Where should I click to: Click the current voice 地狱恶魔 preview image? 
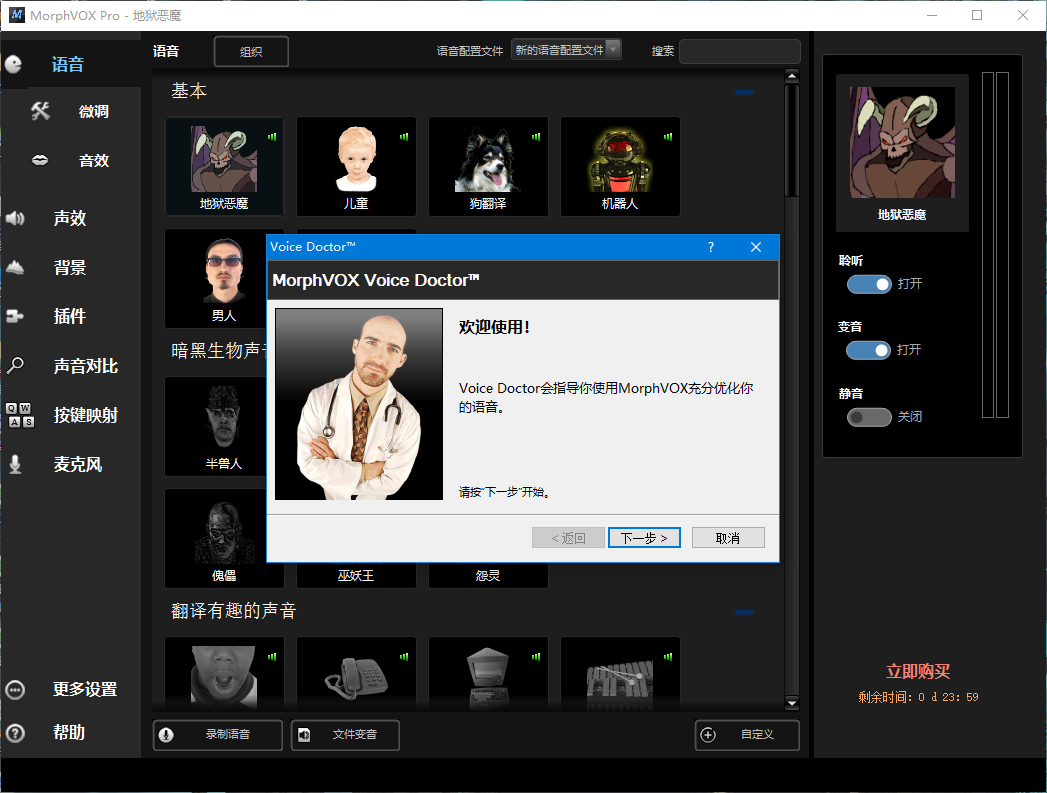(x=902, y=142)
